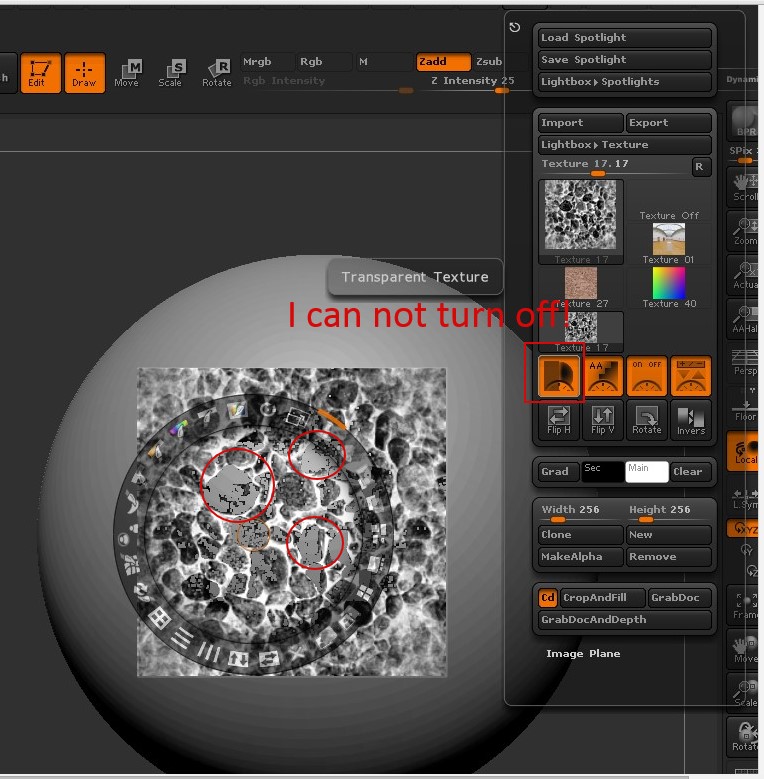764x779 pixels.
Task: Click the right-shelf Move view icon
Action: (x=745, y=649)
